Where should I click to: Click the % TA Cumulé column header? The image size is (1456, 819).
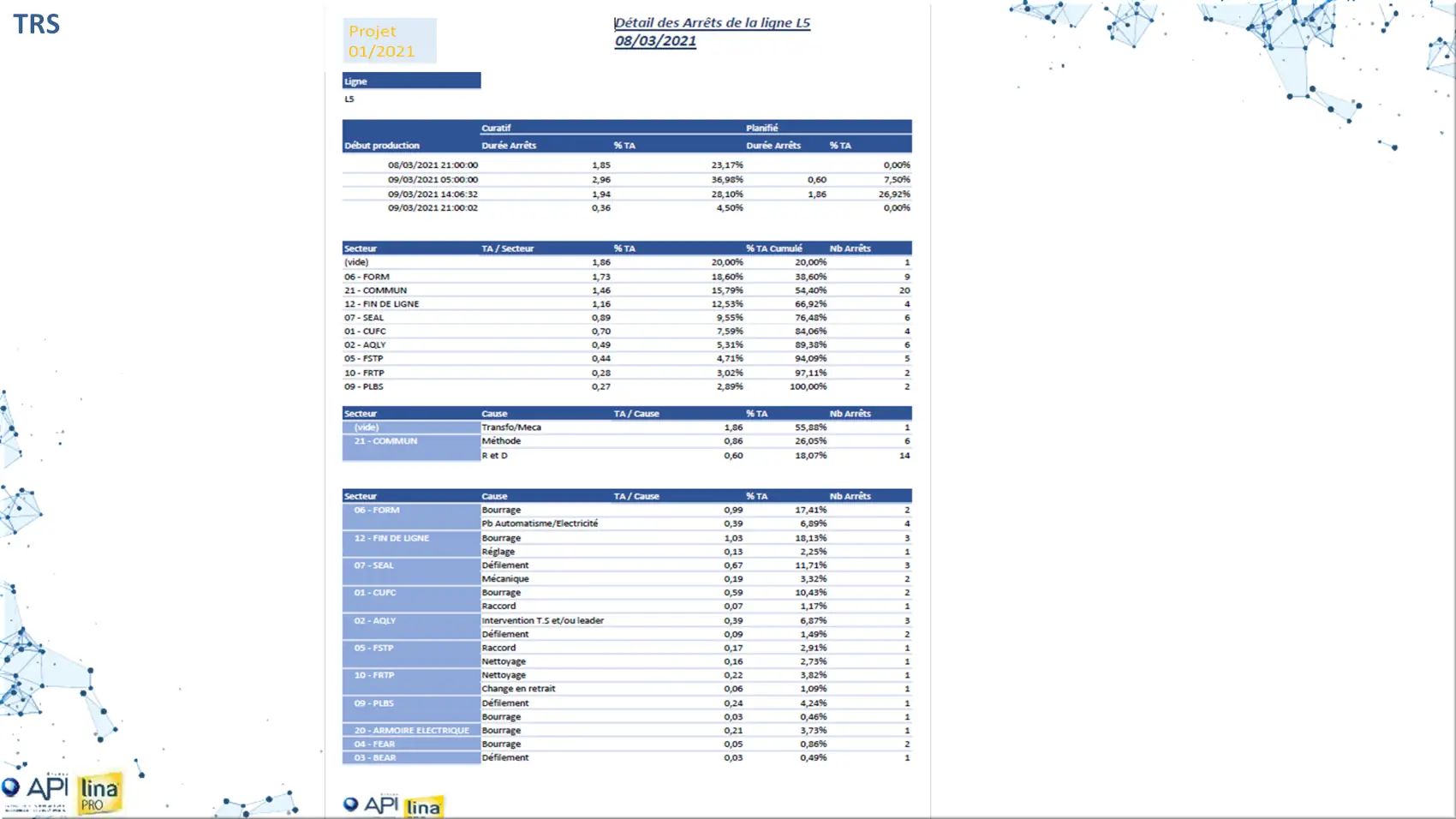pyautogui.click(x=773, y=248)
